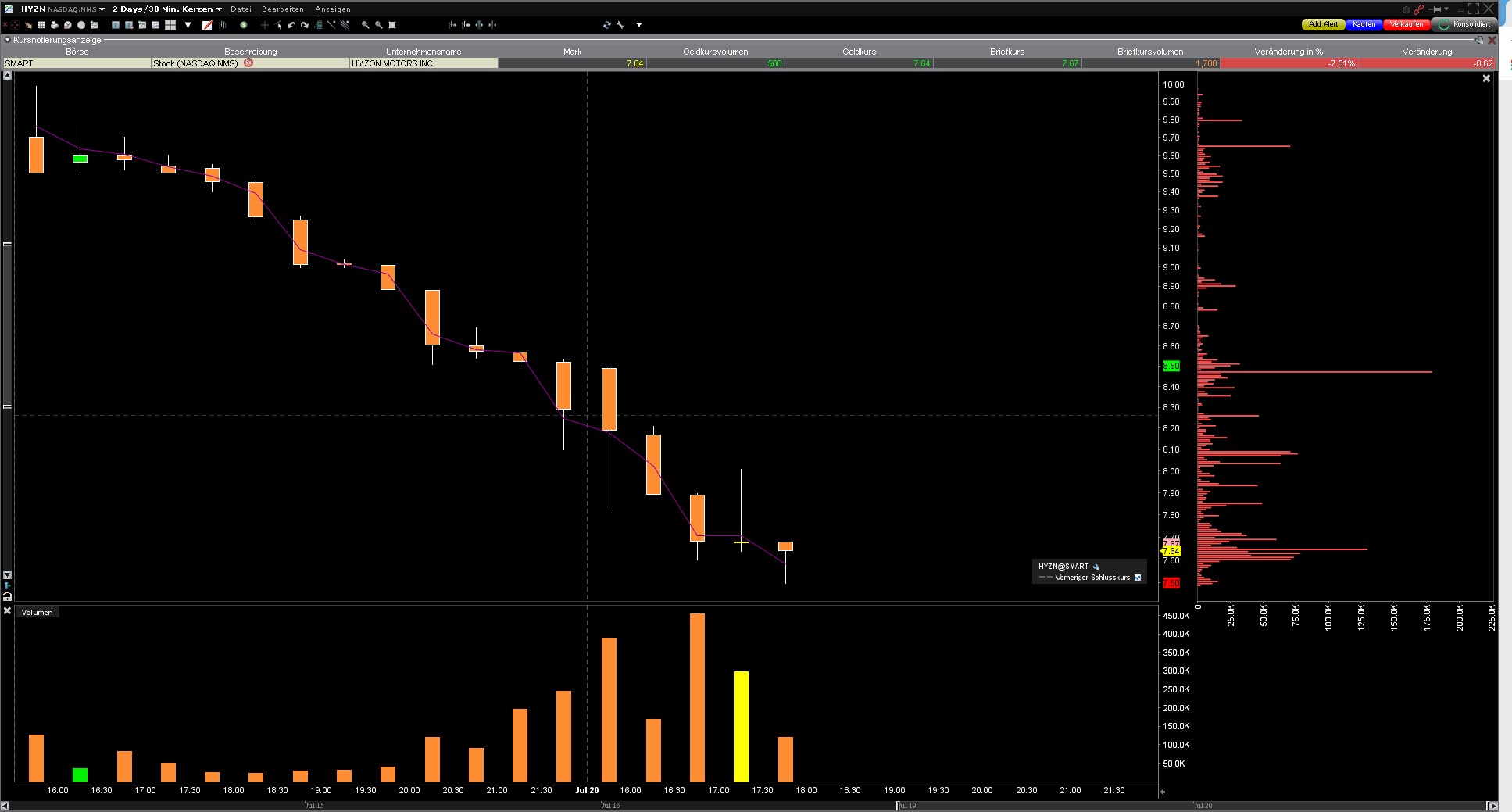Click the yellow Add Alert button
Viewport: 1512px width, 812px height.
1323,24
